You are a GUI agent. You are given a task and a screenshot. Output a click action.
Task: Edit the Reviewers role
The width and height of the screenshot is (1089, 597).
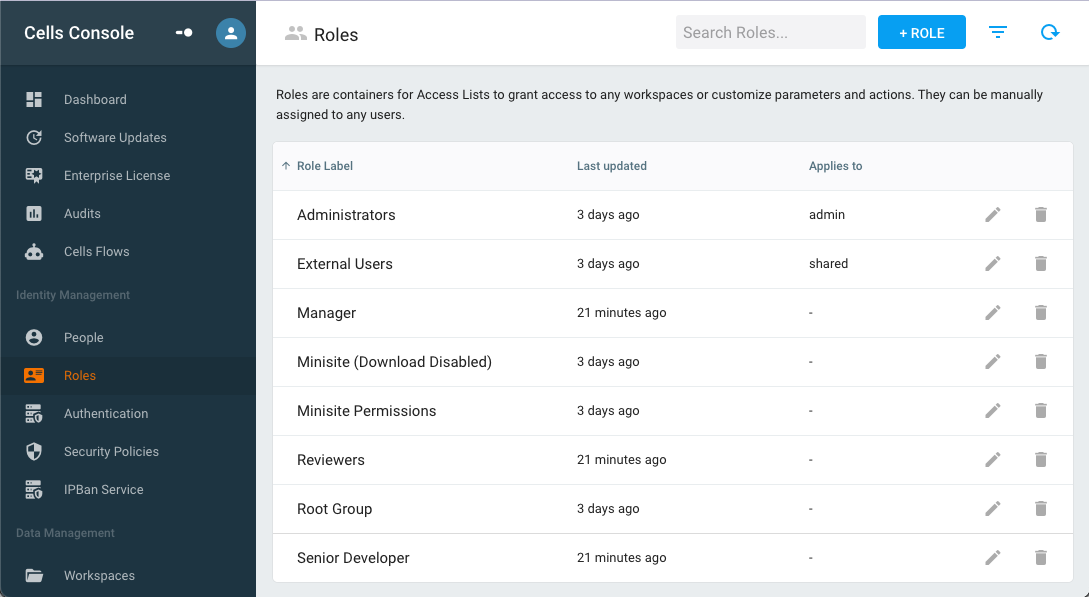tap(992, 460)
